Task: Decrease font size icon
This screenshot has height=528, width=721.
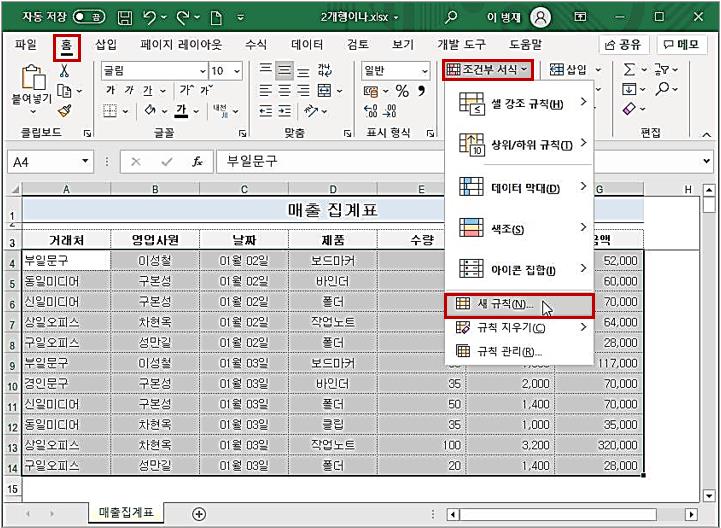Action: [206, 90]
